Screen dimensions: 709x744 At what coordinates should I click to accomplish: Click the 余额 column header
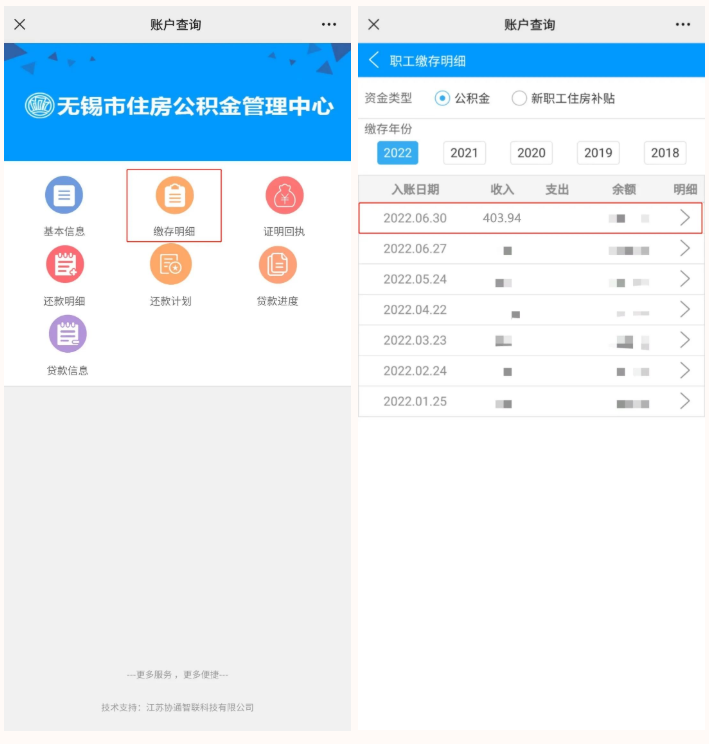(x=624, y=189)
